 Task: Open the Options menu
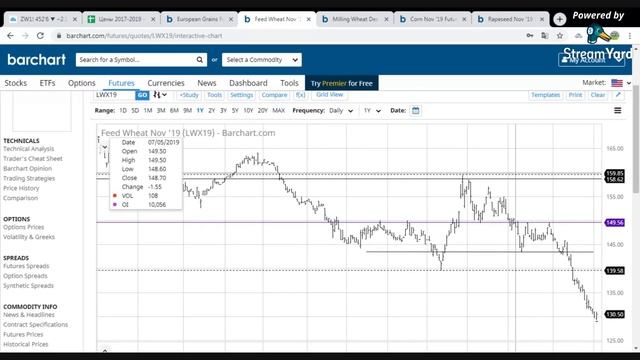82,83
